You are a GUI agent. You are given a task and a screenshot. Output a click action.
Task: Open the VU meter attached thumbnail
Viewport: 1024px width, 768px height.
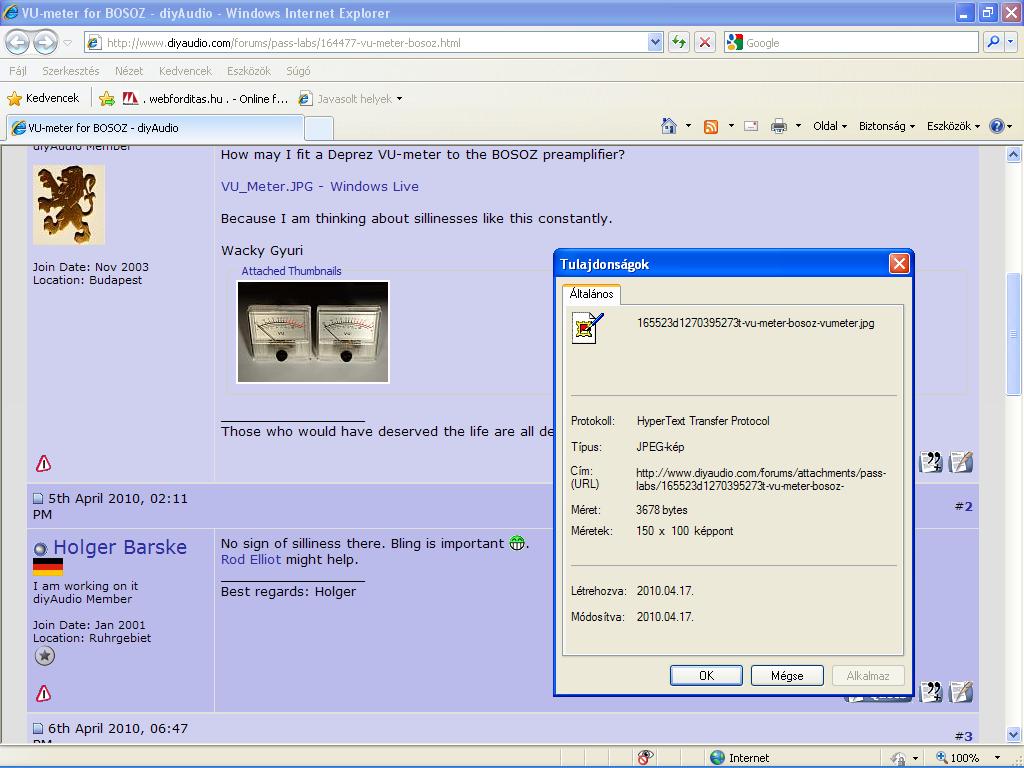(313, 332)
